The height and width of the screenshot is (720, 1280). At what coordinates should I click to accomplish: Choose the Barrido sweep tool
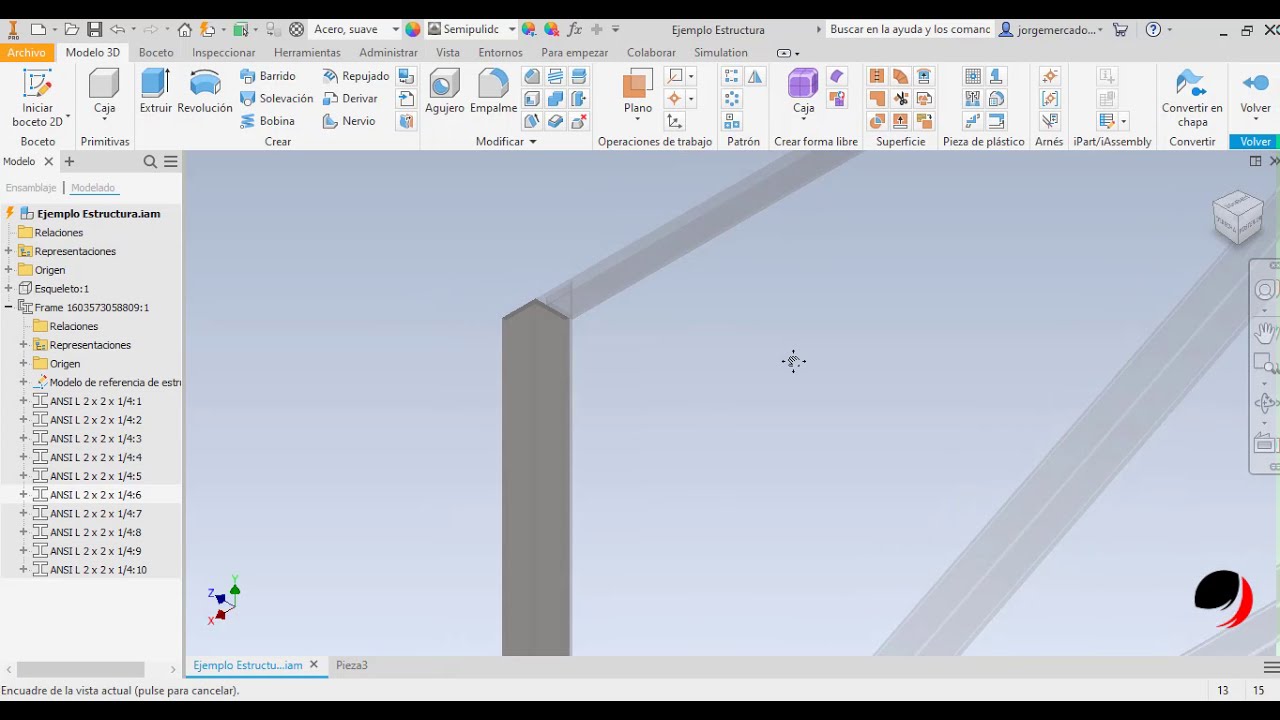[x=268, y=76]
